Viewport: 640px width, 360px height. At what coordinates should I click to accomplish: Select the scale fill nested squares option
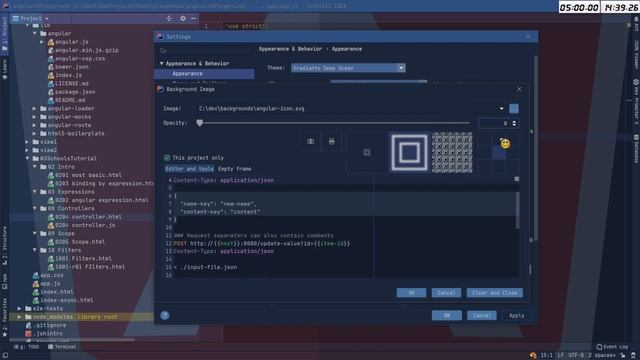pos(409,152)
